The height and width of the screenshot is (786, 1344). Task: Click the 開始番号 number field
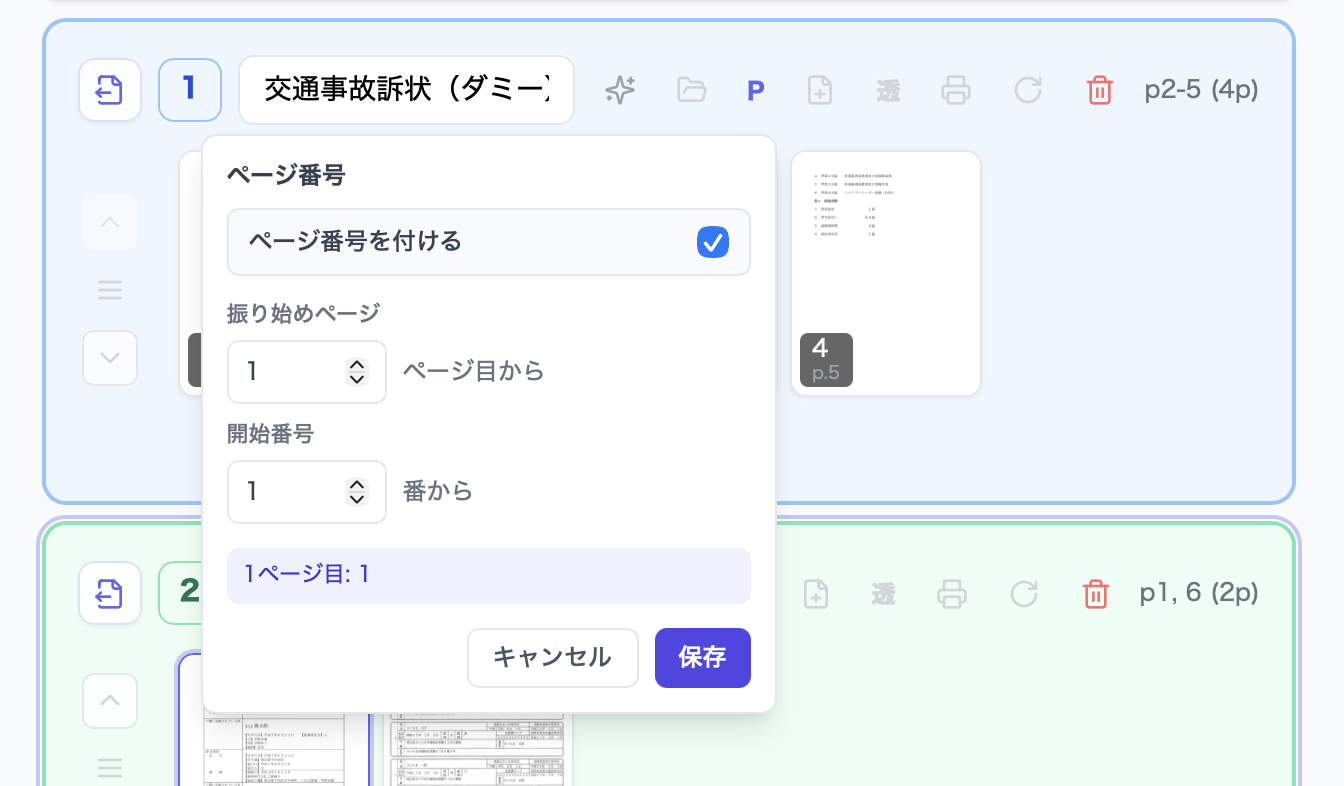click(307, 492)
